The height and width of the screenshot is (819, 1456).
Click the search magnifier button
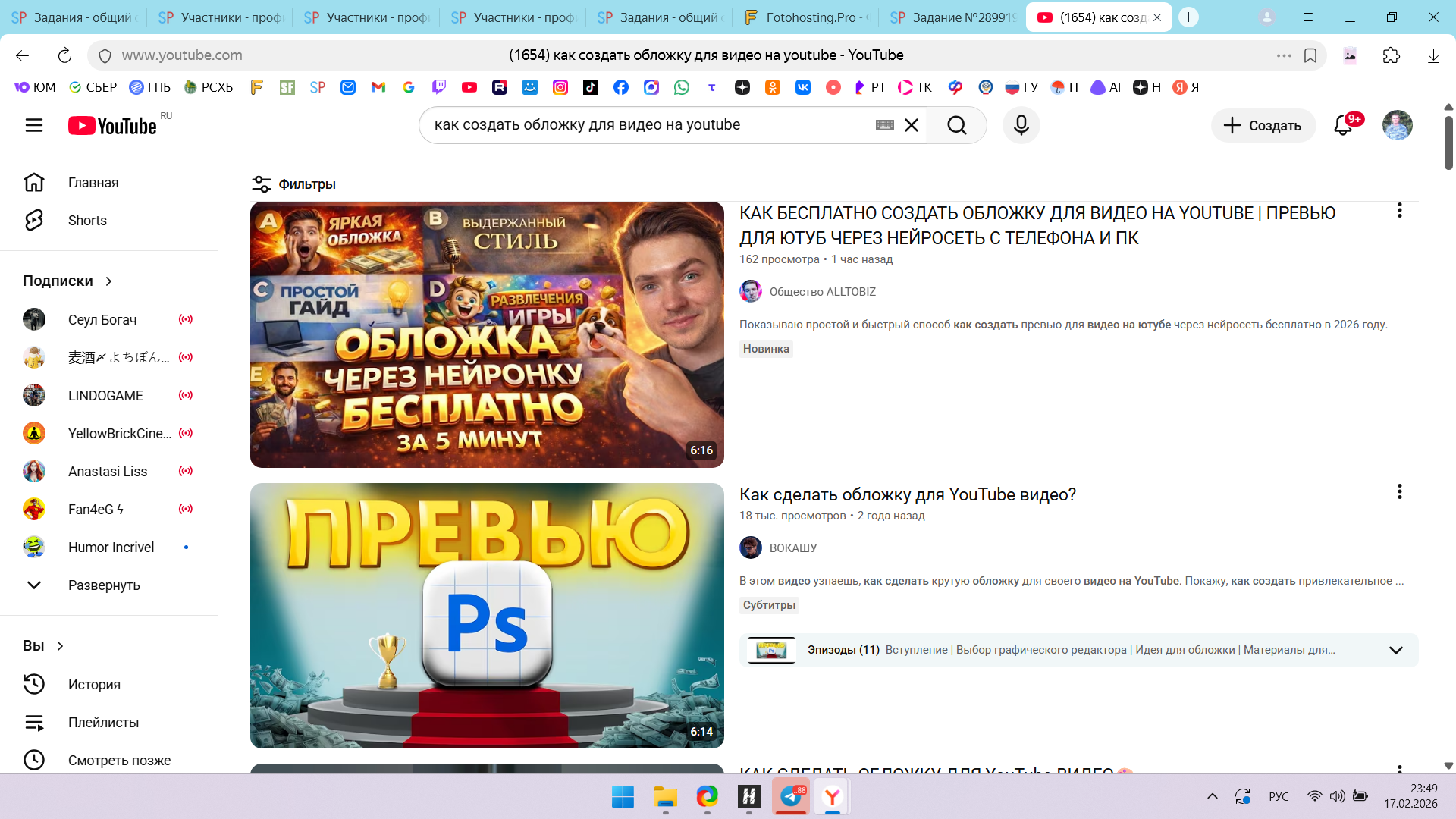(957, 125)
